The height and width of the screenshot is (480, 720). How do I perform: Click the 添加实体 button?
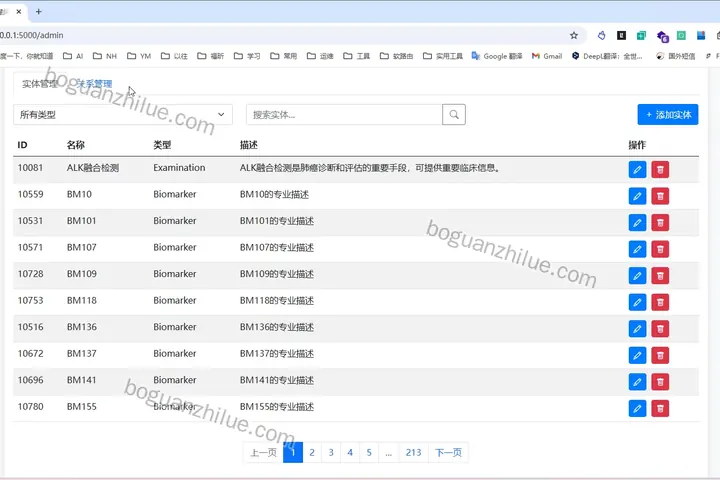668,114
